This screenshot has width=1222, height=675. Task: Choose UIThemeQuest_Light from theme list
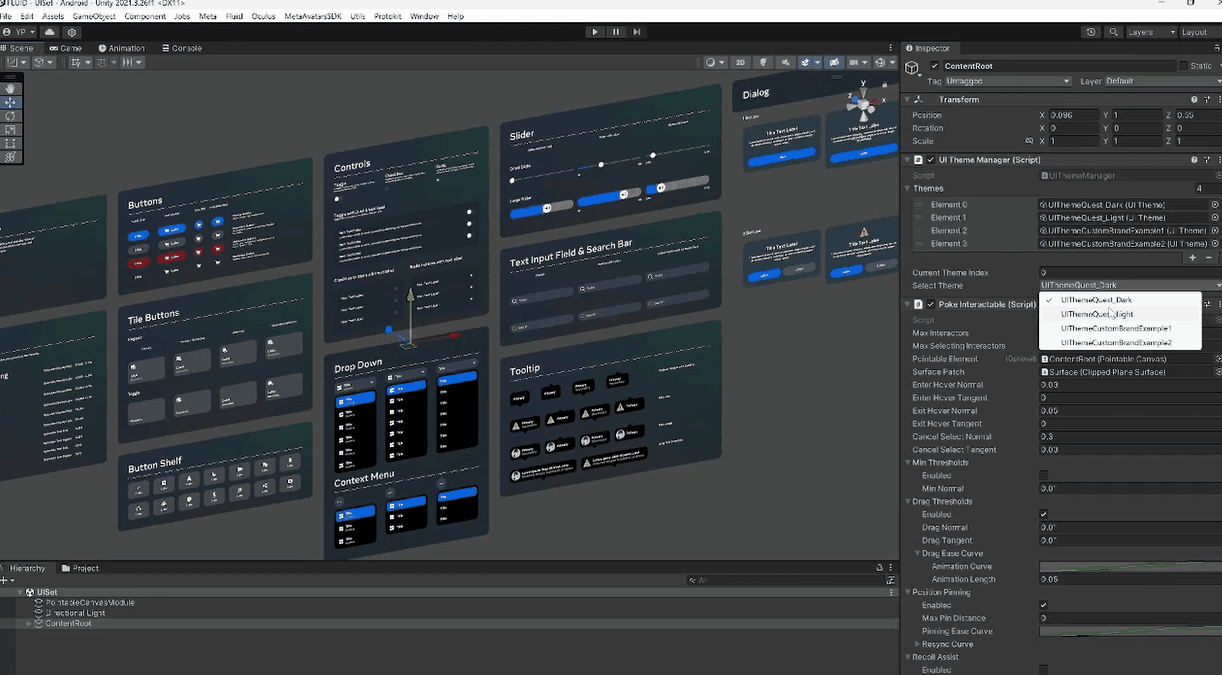(x=1097, y=314)
